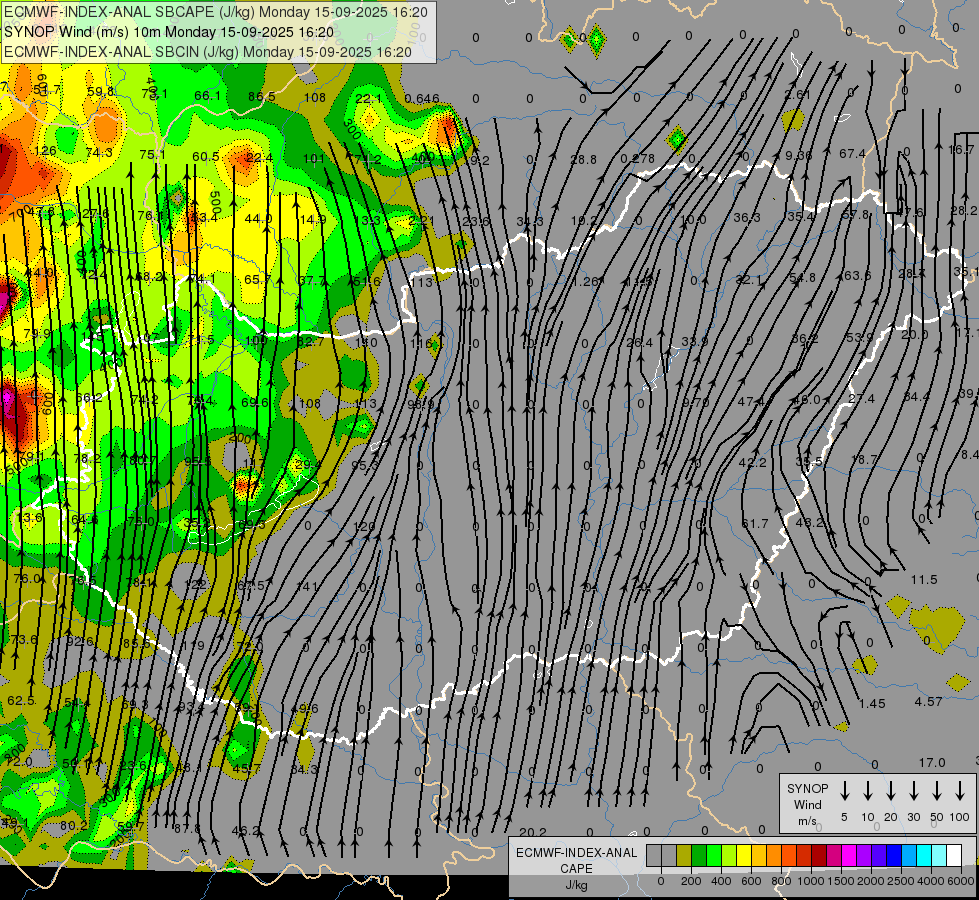The height and width of the screenshot is (900, 979).
Task: Click the map value 23.6
Action: 476,221
